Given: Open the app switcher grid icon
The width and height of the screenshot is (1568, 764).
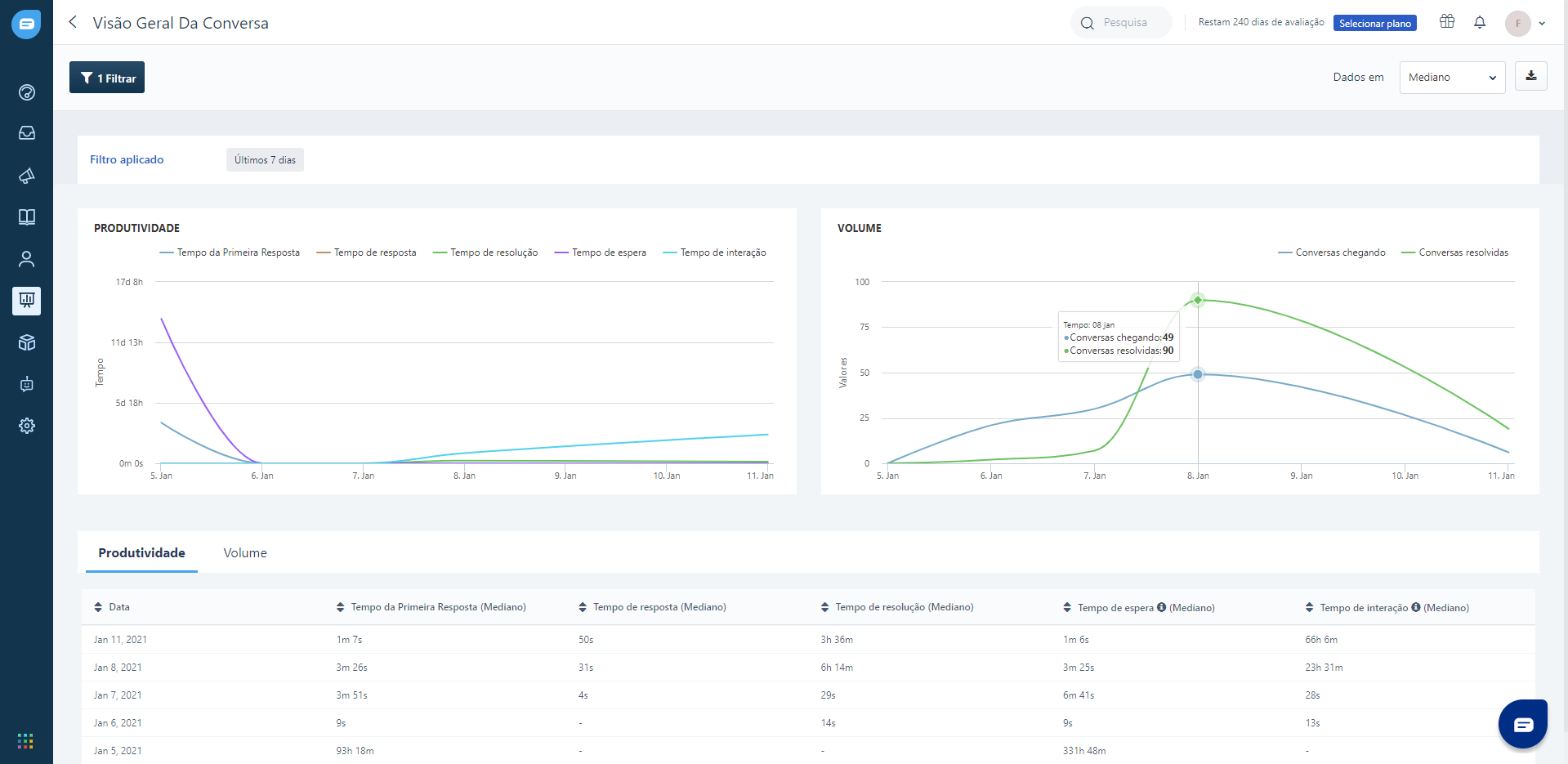Looking at the screenshot, I should coord(25,740).
